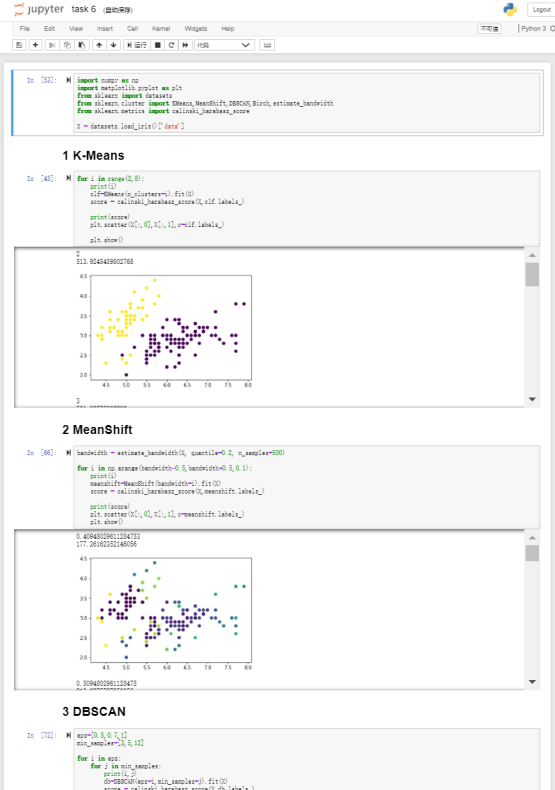Click the Logout button
This screenshot has height=790, width=555.
541,10
